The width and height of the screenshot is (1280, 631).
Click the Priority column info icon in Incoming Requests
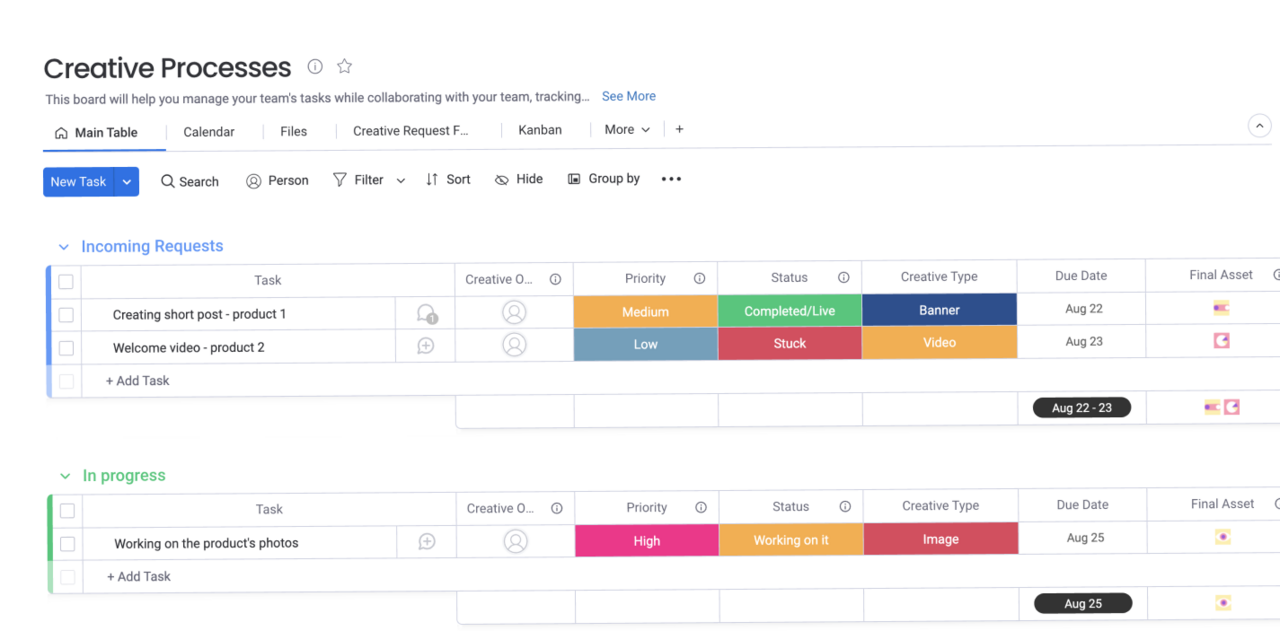click(x=699, y=279)
